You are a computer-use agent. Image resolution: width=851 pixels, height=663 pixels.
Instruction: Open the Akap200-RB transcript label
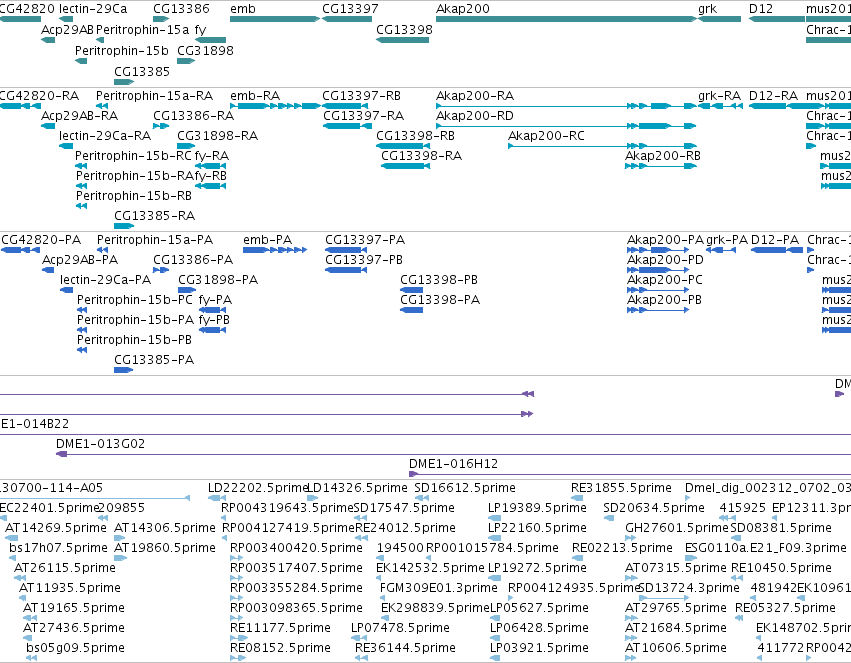(x=663, y=156)
